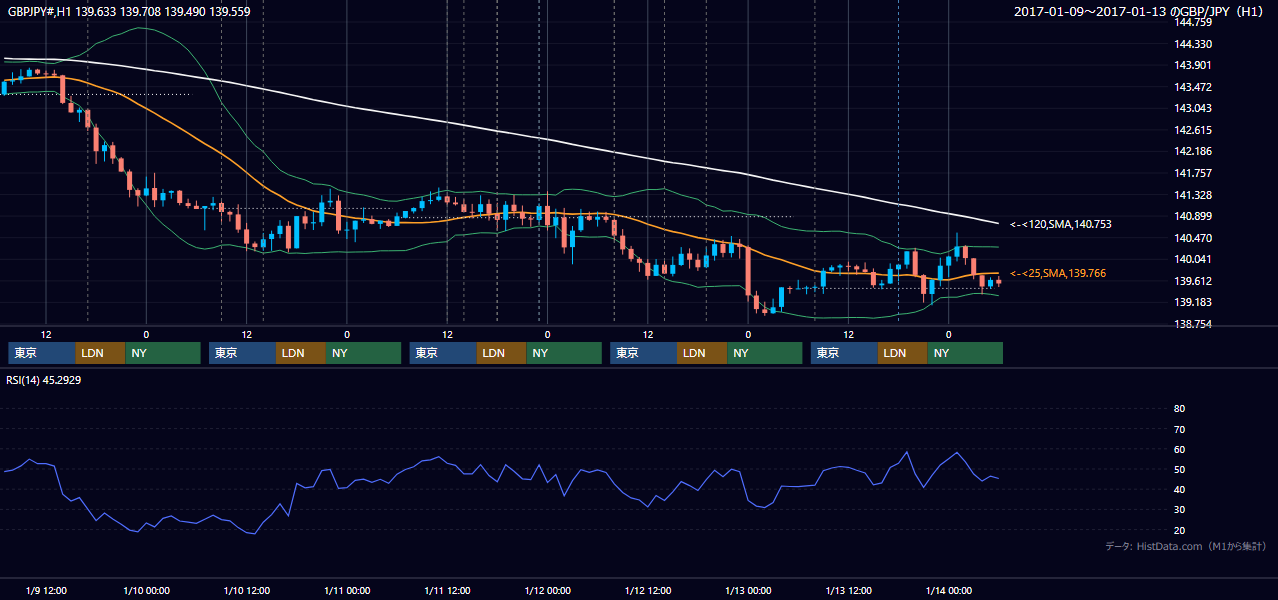1278x600 pixels.
Task: Click price axis label 144.759
Action: point(1193,22)
